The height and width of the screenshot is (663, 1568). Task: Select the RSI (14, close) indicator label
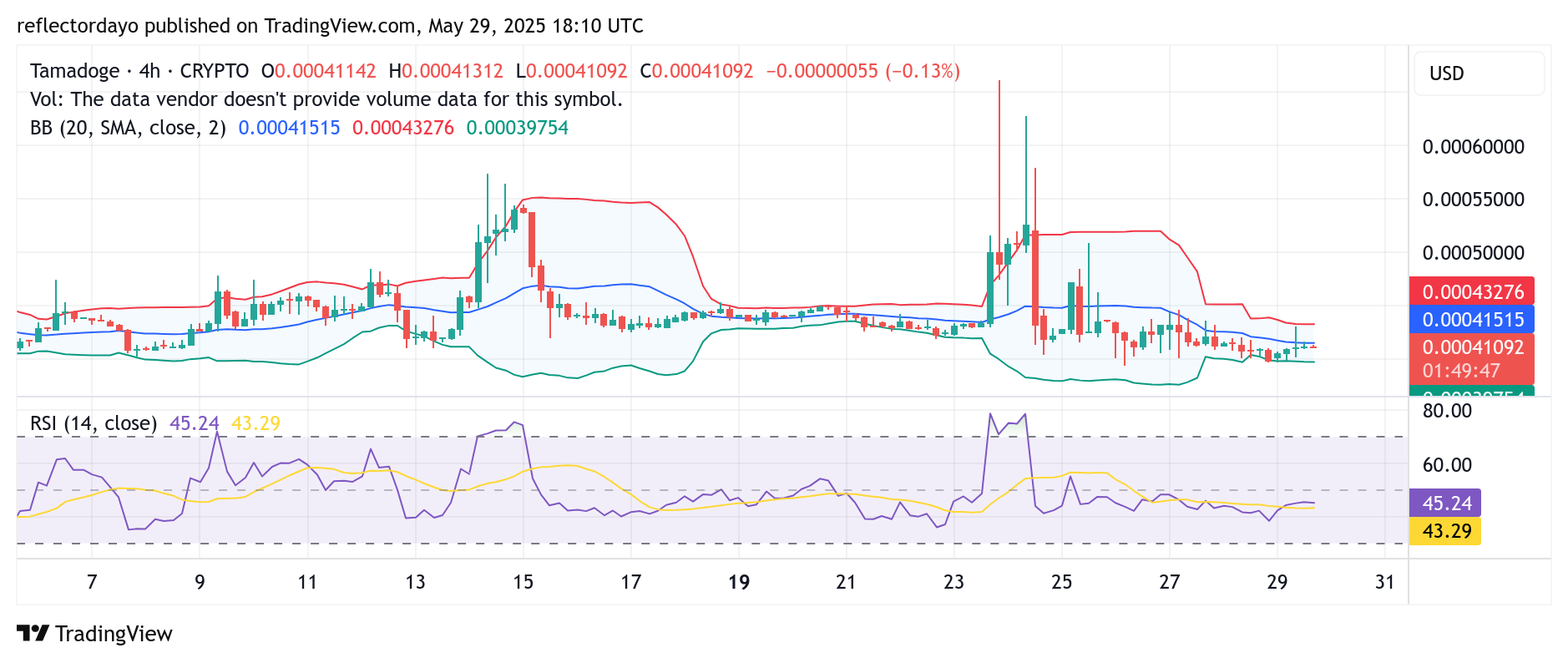pos(94,423)
